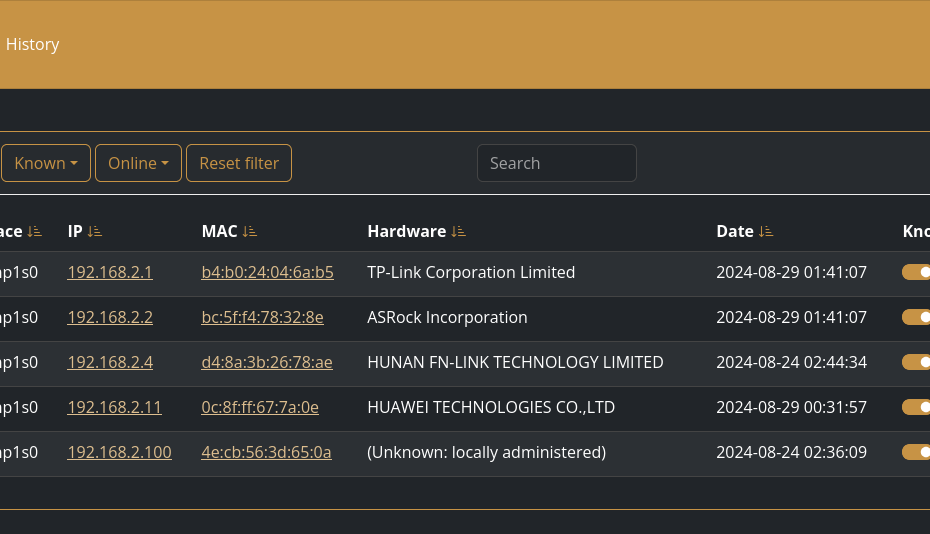930x534 pixels.
Task: Open IP link 192.168.2.4
Action: (110, 362)
